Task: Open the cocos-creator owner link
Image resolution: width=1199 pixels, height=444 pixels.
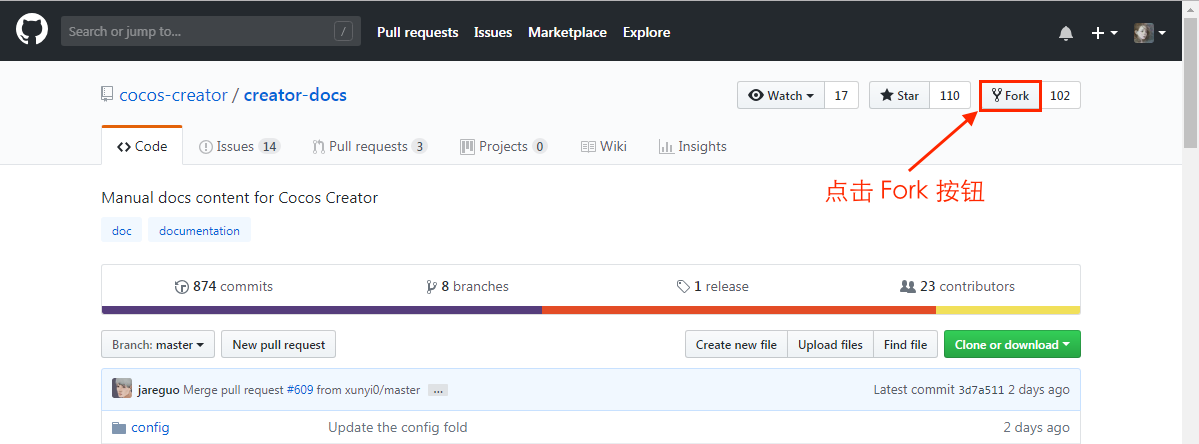Action: tap(174, 96)
